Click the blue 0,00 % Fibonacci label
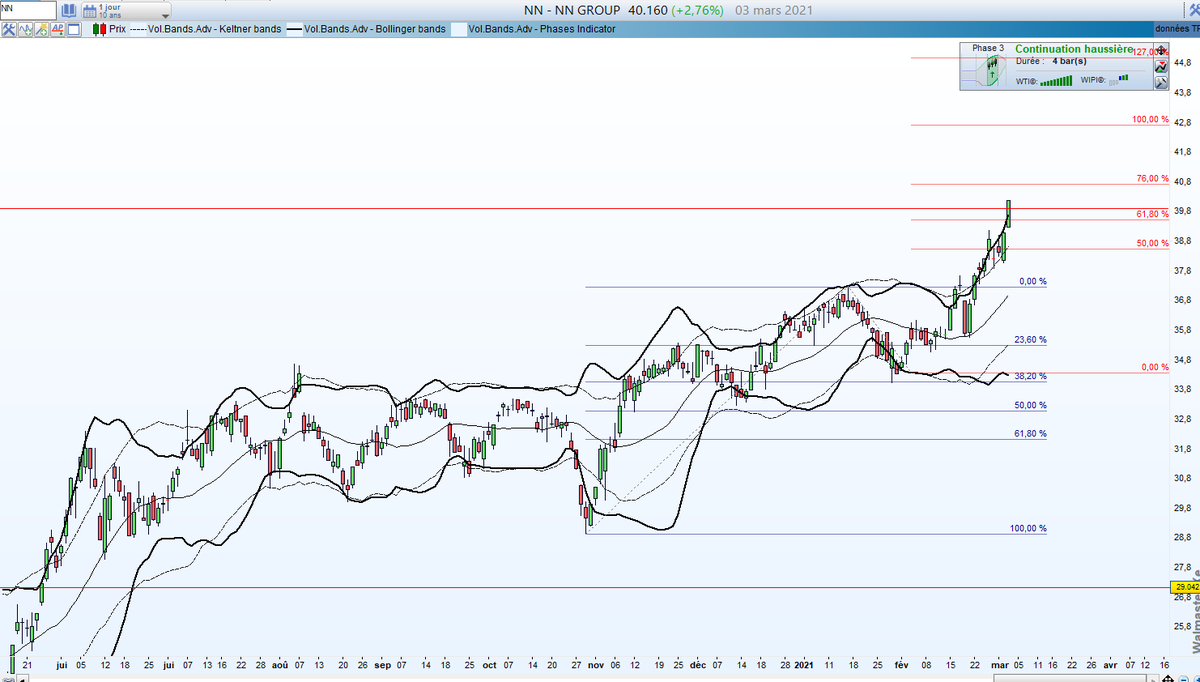 coord(1032,281)
